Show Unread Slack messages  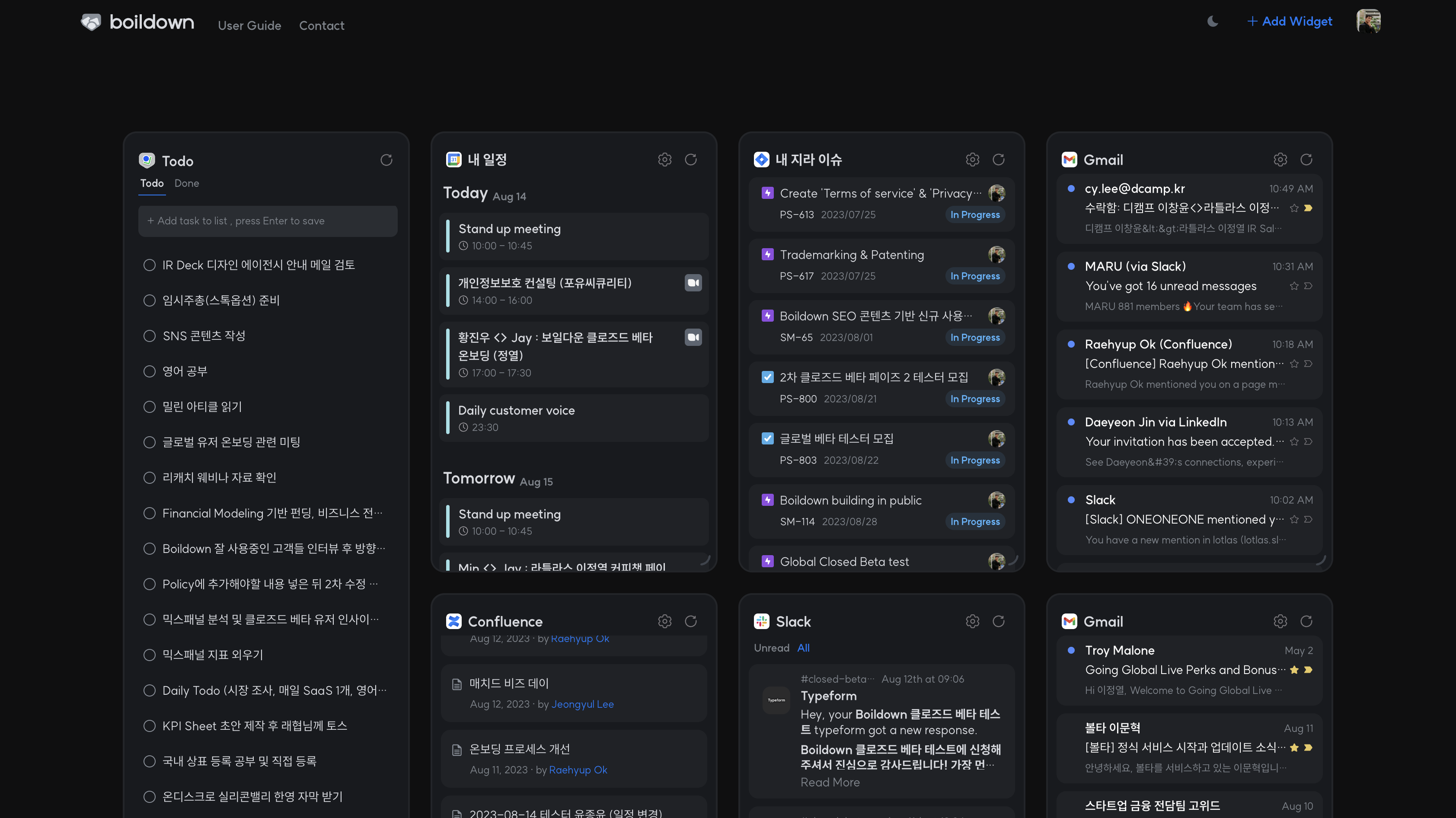772,648
